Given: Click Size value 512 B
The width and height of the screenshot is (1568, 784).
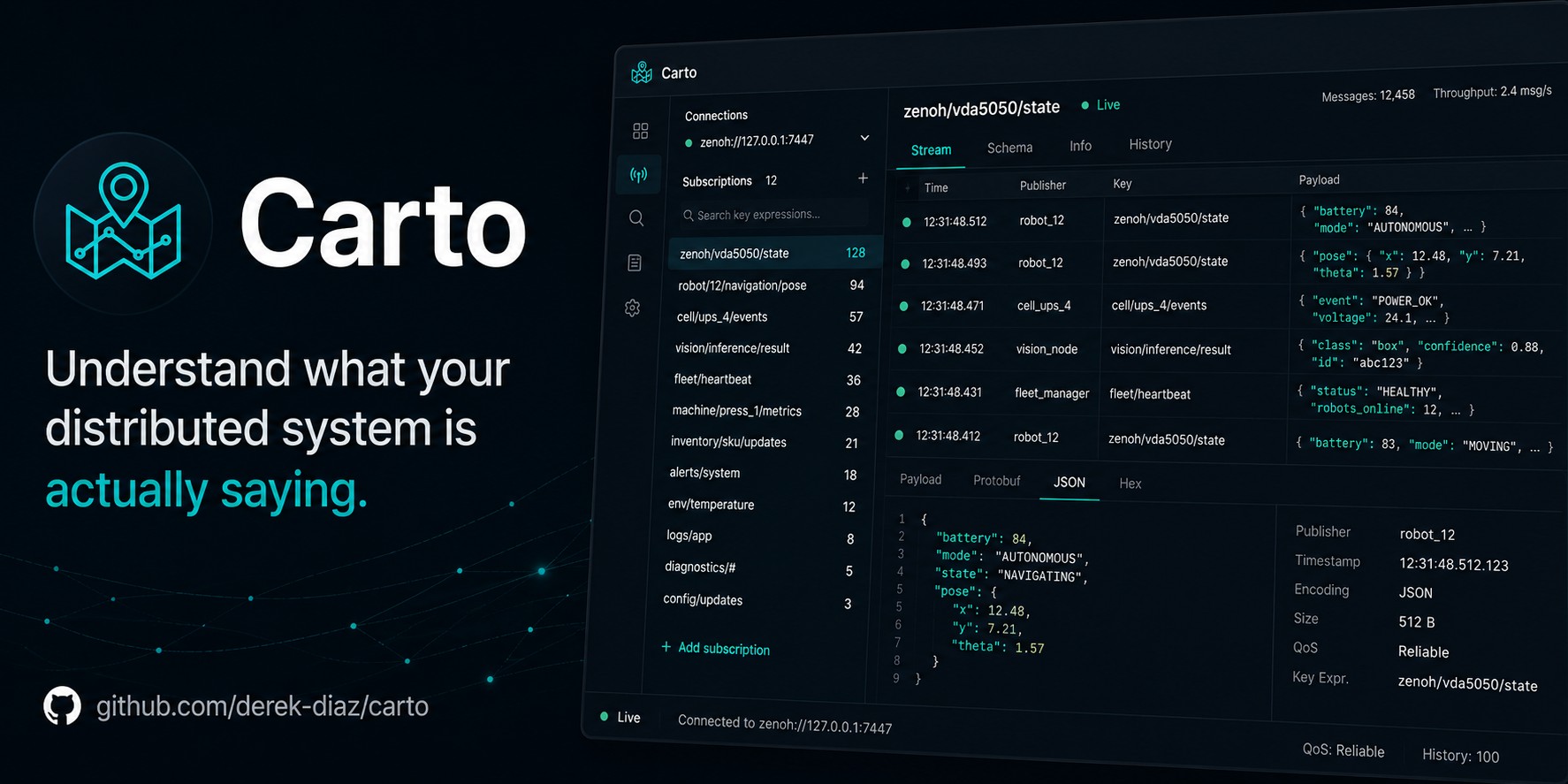Looking at the screenshot, I should point(1416,622).
